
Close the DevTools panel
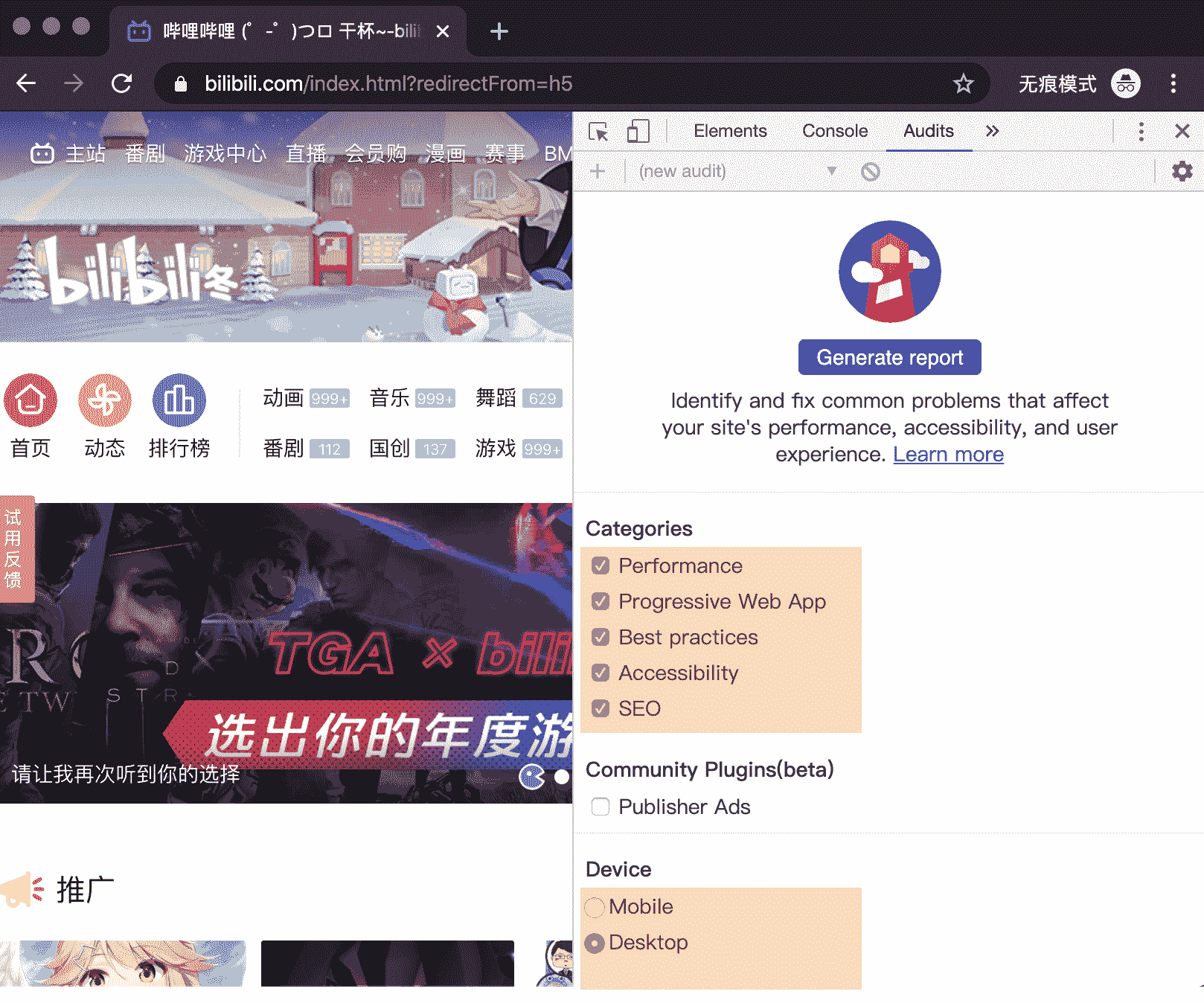click(1182, 131)
